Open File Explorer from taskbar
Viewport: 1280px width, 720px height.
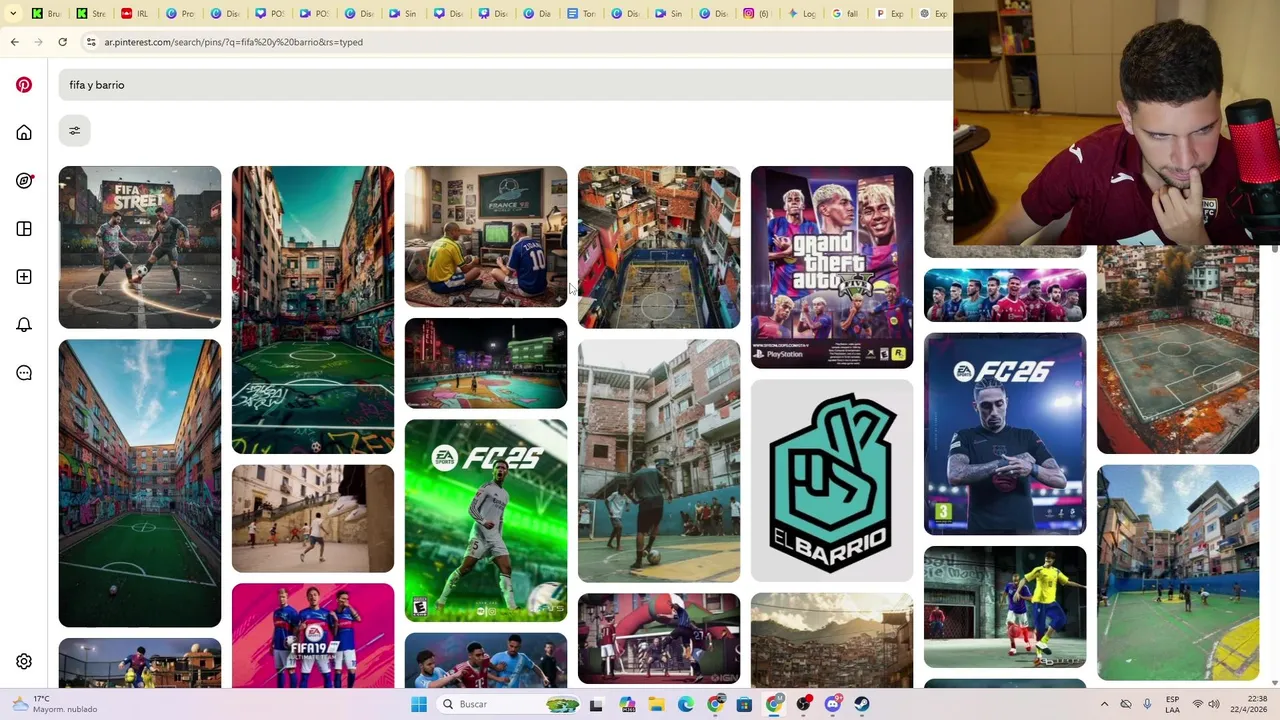point(656,704)
